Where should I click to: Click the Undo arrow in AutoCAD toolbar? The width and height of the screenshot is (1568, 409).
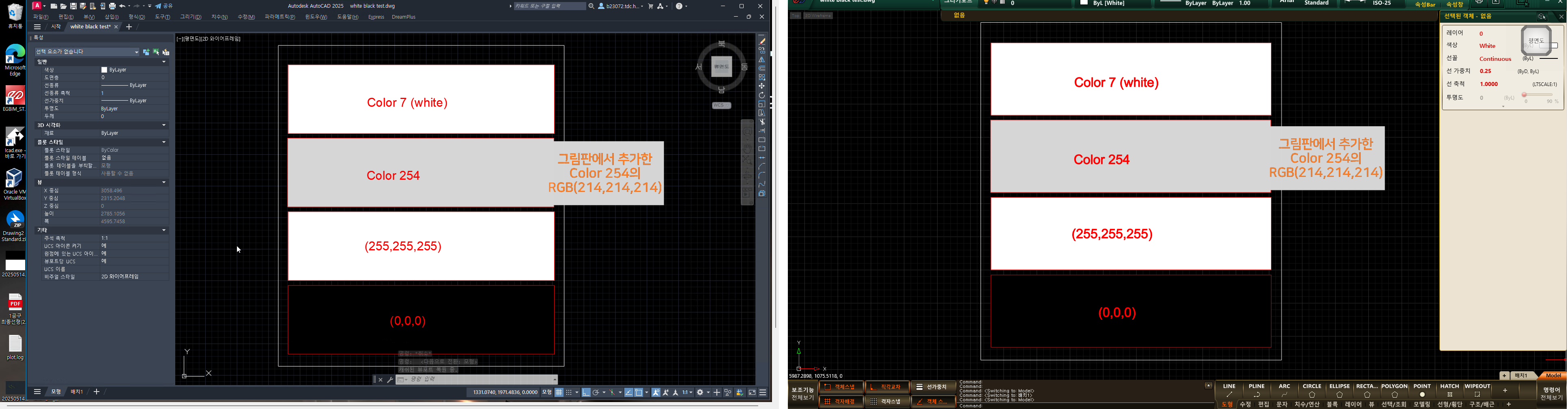coord(123,6)
